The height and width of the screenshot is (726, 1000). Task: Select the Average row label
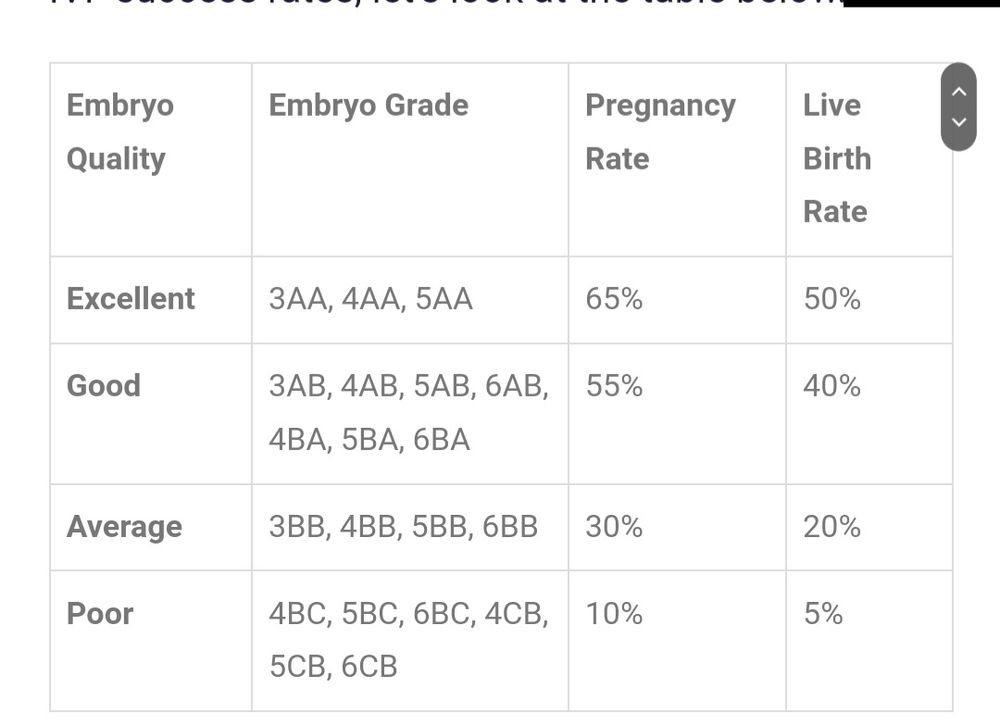click(125, 527)
